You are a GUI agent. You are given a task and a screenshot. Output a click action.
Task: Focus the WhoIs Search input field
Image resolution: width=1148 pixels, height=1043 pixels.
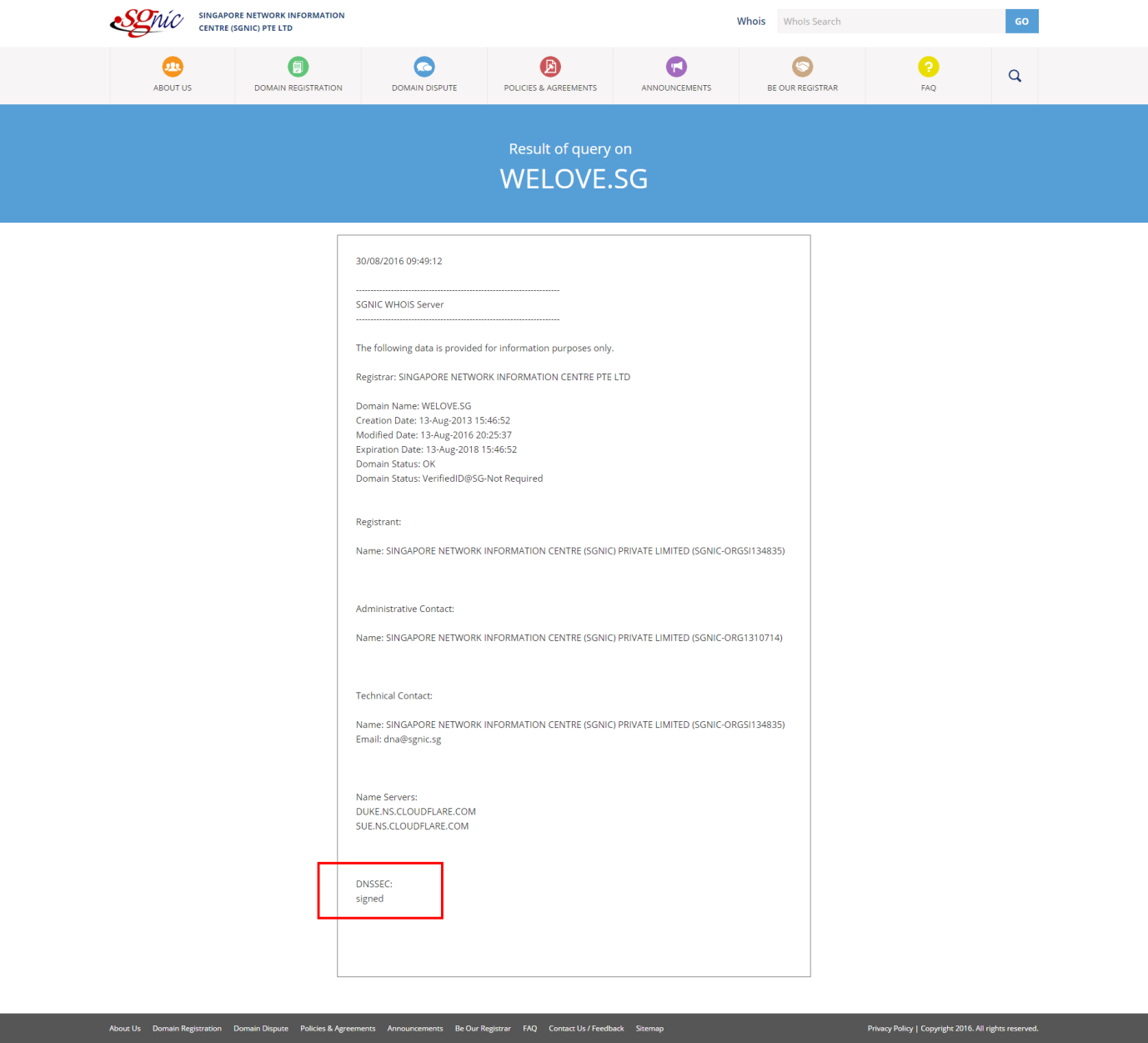click(891, 22)
